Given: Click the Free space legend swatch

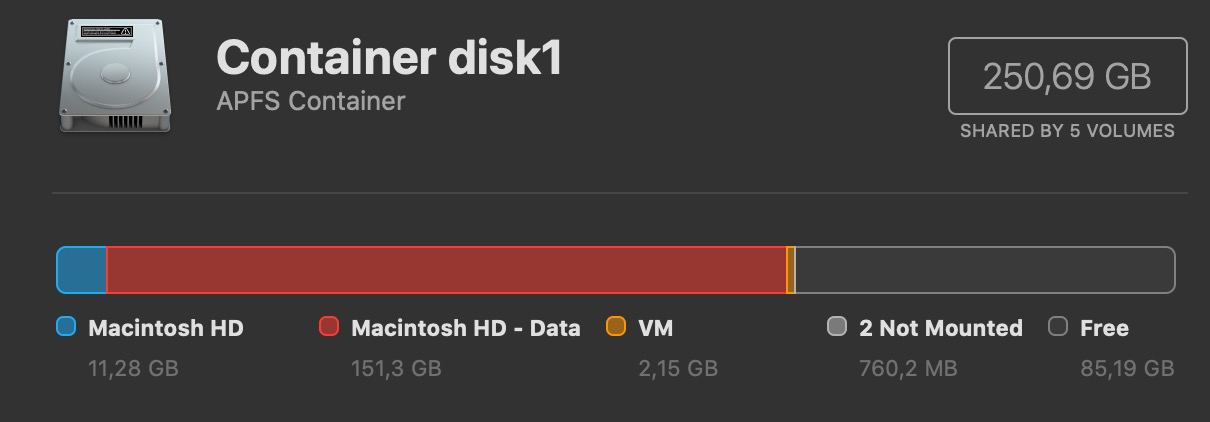Looking at the screenshot, I should click(x=1058, y=327).
